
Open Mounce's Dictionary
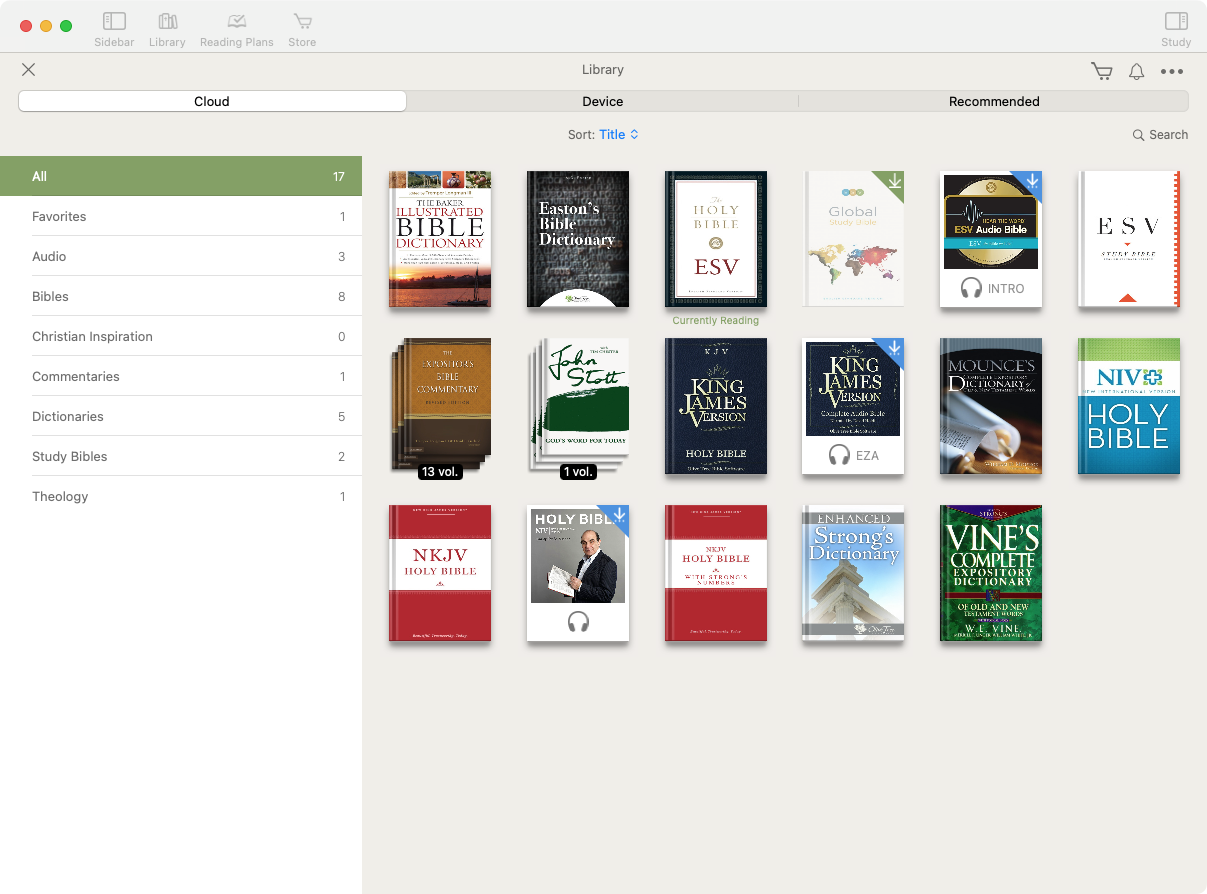pyautogui.click(x=991, y=406)
